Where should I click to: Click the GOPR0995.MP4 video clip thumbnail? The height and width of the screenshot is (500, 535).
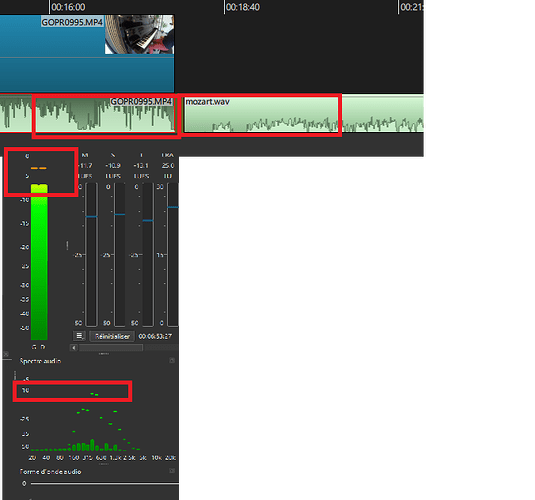(139, 34)
